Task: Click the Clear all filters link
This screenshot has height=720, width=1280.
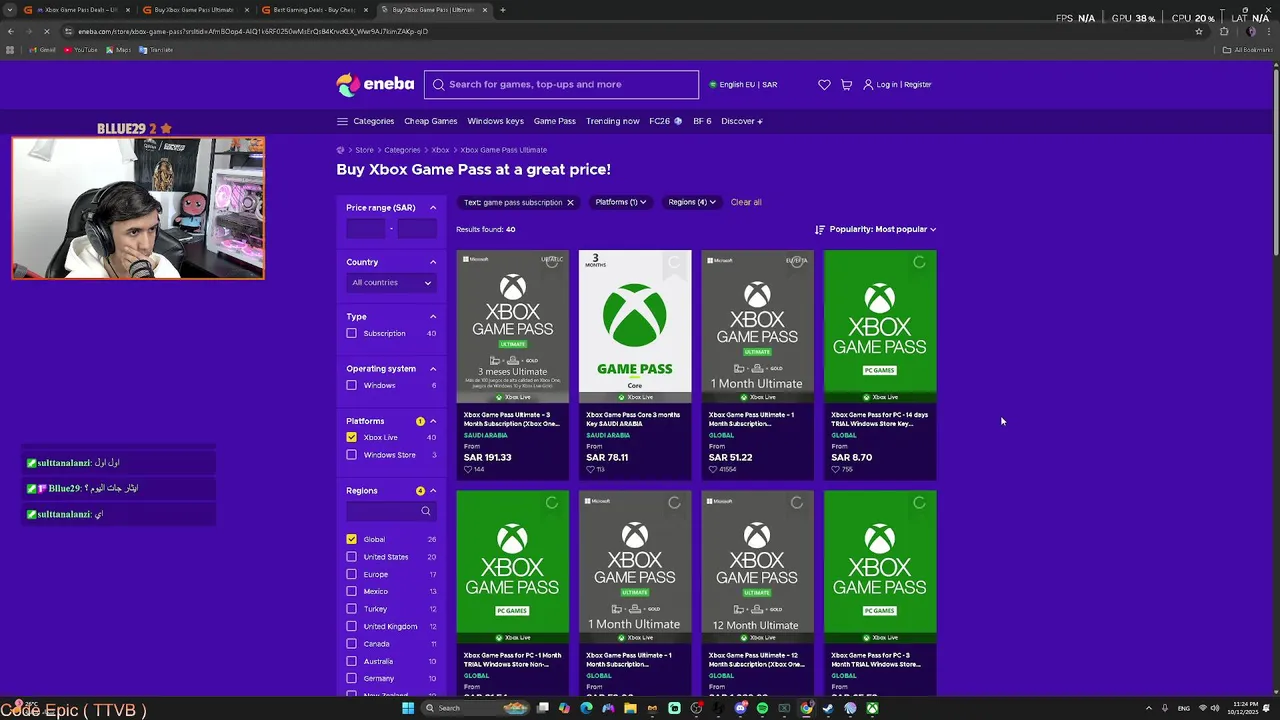Action: click(x=746, y=202)
